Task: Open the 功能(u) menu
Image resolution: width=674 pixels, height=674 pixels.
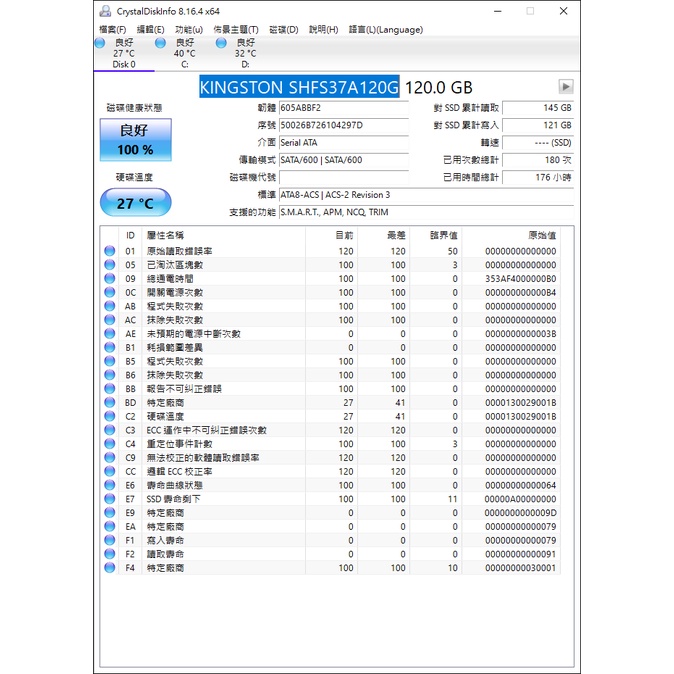Action: point(188,29)
